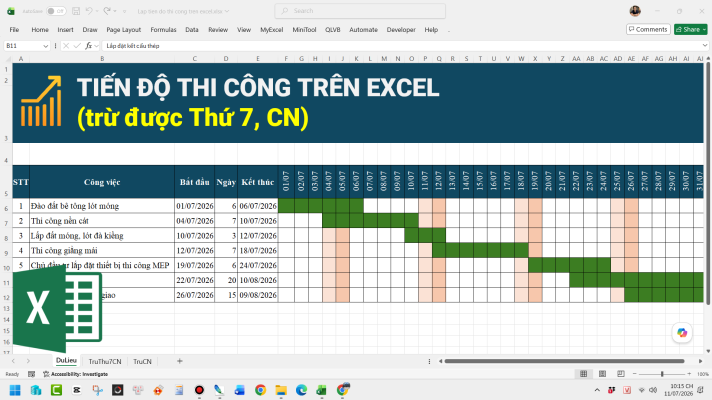The image size is (712, 400).
Task: Click the Select All corner triangle
Action: [8, 59]
